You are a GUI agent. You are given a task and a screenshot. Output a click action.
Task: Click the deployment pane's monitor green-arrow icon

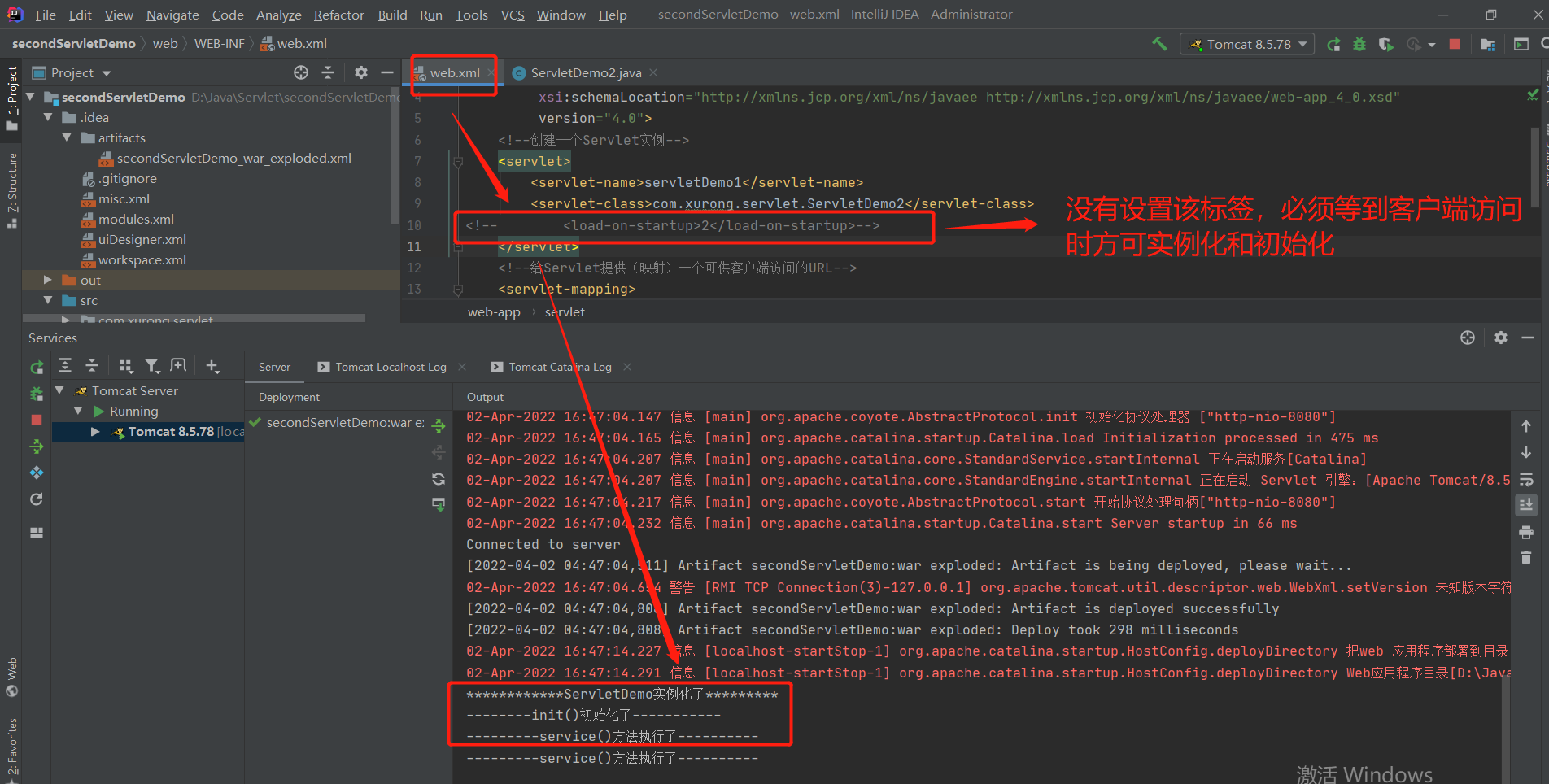(x=439, y=505)
